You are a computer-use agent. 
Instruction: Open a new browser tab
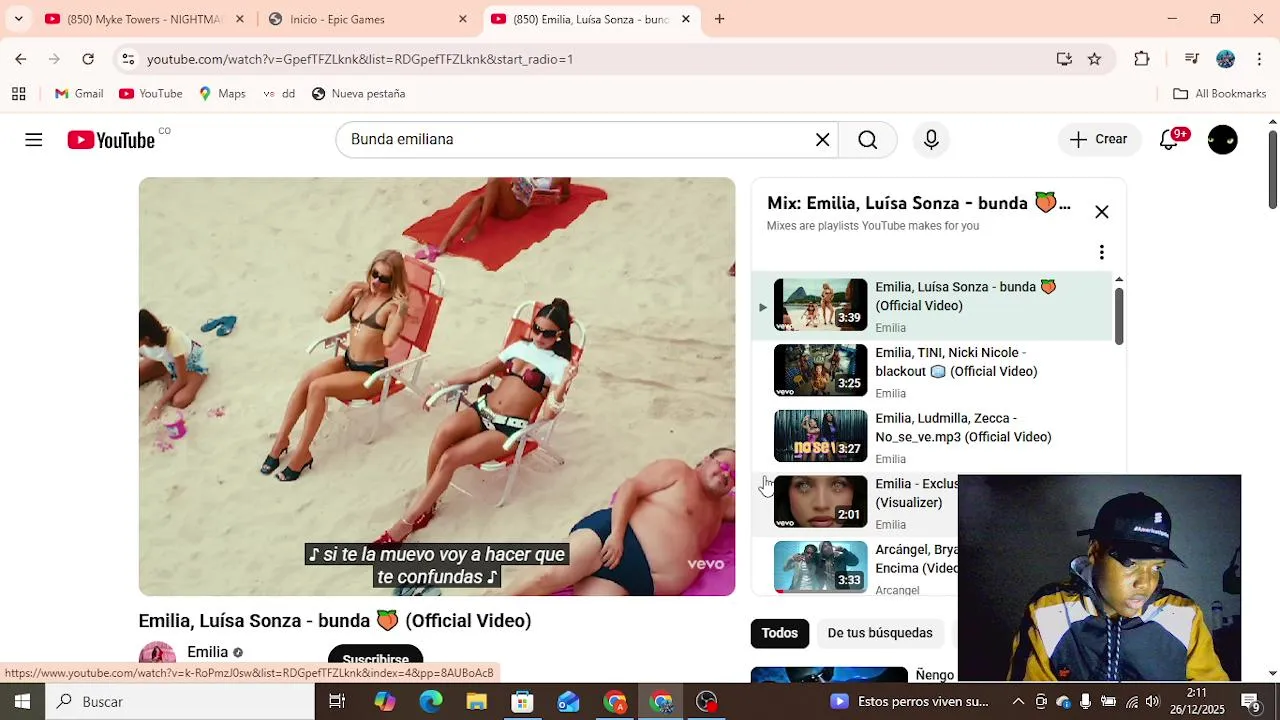[x=719, y=19]
